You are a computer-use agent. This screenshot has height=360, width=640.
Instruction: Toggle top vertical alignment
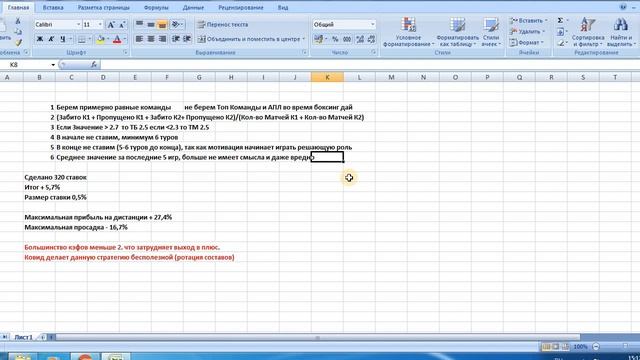(139, 24)
